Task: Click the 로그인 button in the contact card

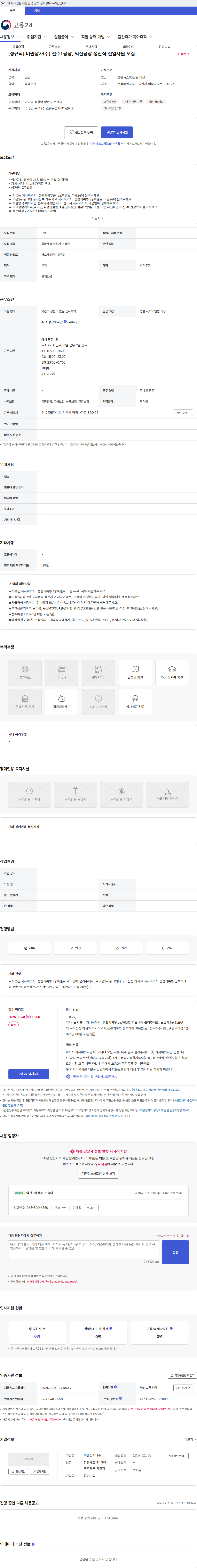Action: tap(91, 1208)
